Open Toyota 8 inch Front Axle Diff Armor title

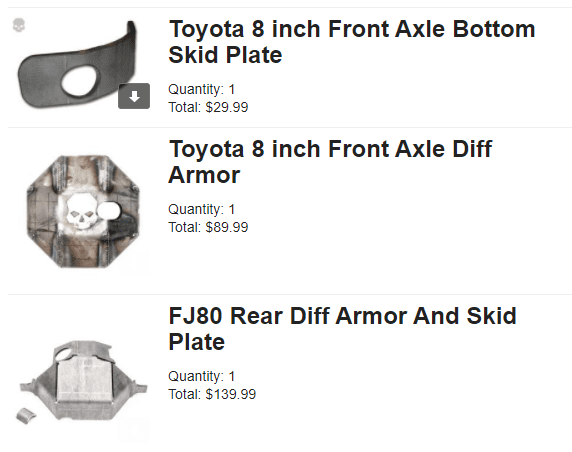coord(330,162)
